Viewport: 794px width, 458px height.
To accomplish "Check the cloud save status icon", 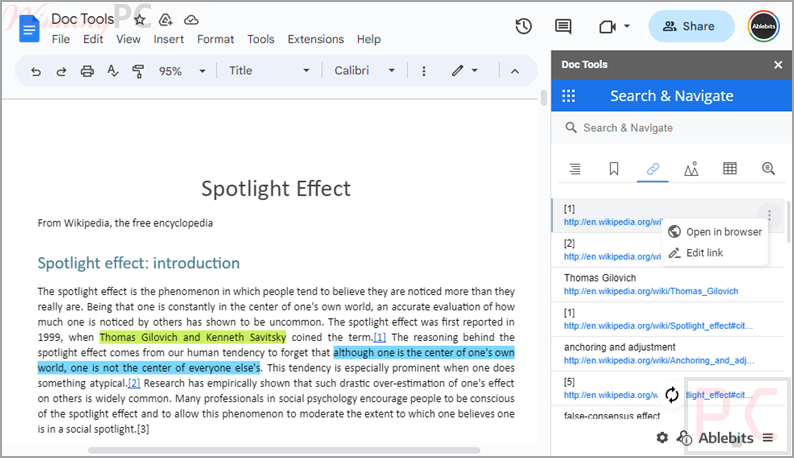I will [x=191, y=20].
